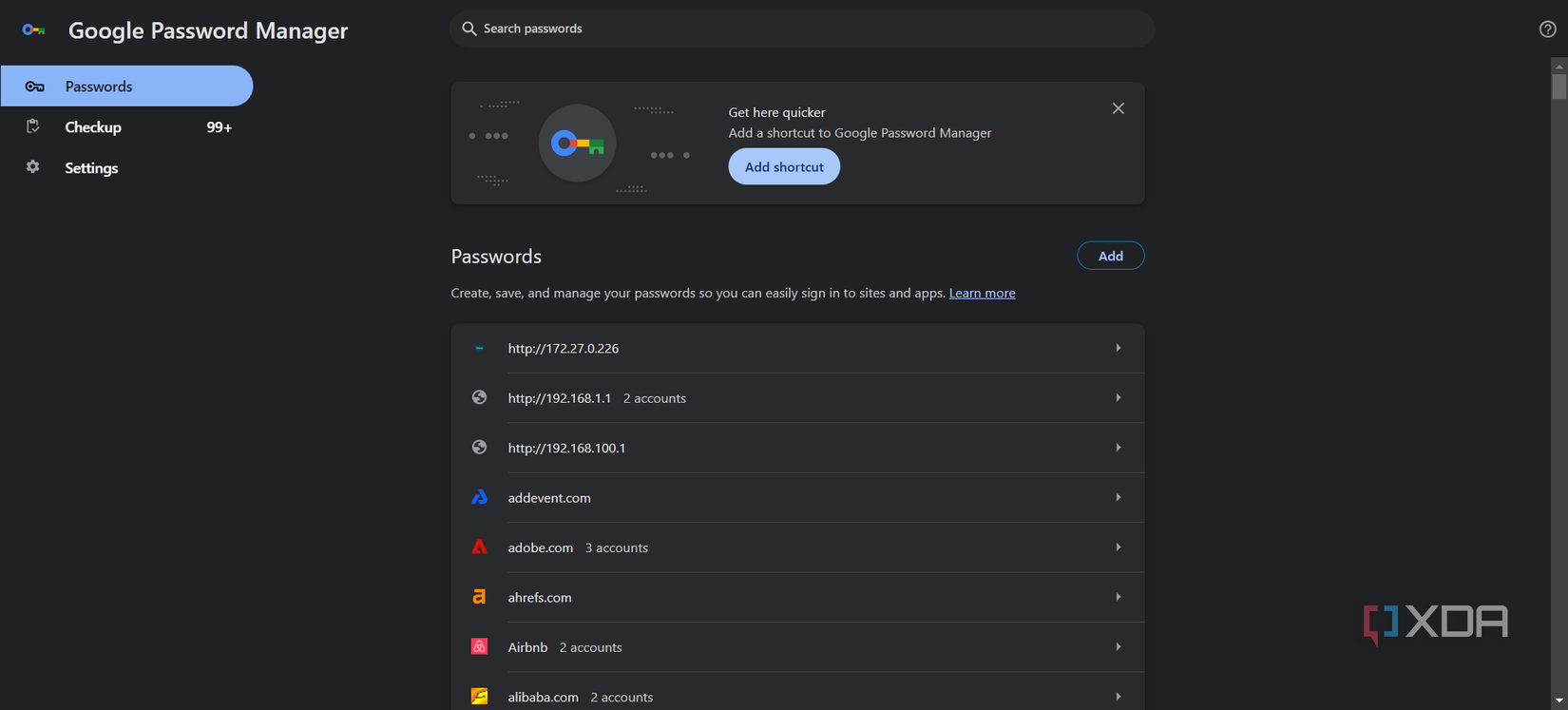Open the help question mark icon
This screenshot has width=1568, height=710.
point(1547,29)
